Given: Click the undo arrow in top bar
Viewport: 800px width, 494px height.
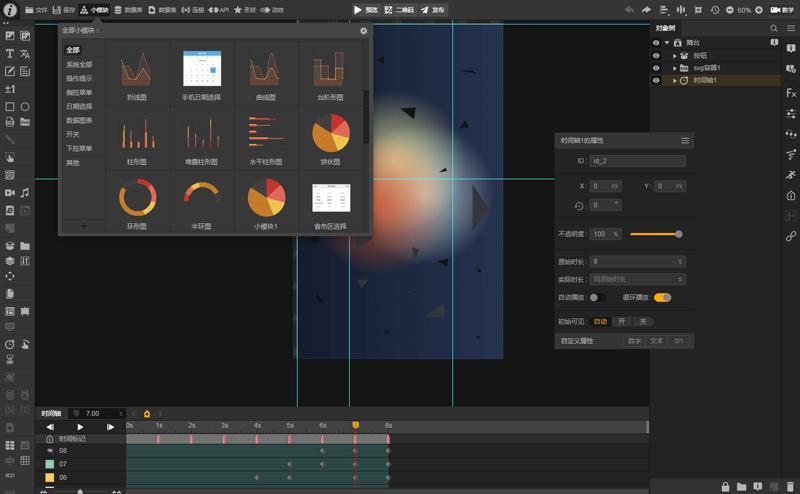Looking at the screenshot, I should (x=630, y=10).
